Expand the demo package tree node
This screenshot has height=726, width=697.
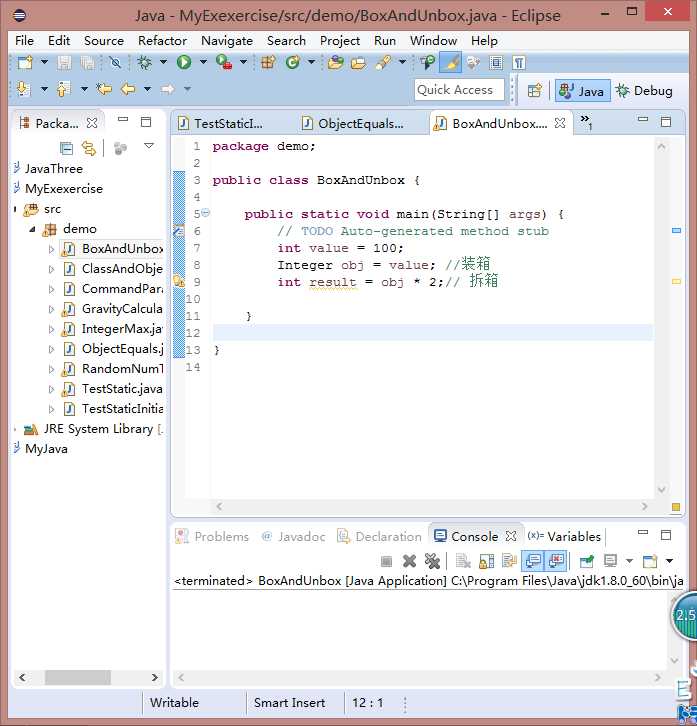click(x=32, y=229)
